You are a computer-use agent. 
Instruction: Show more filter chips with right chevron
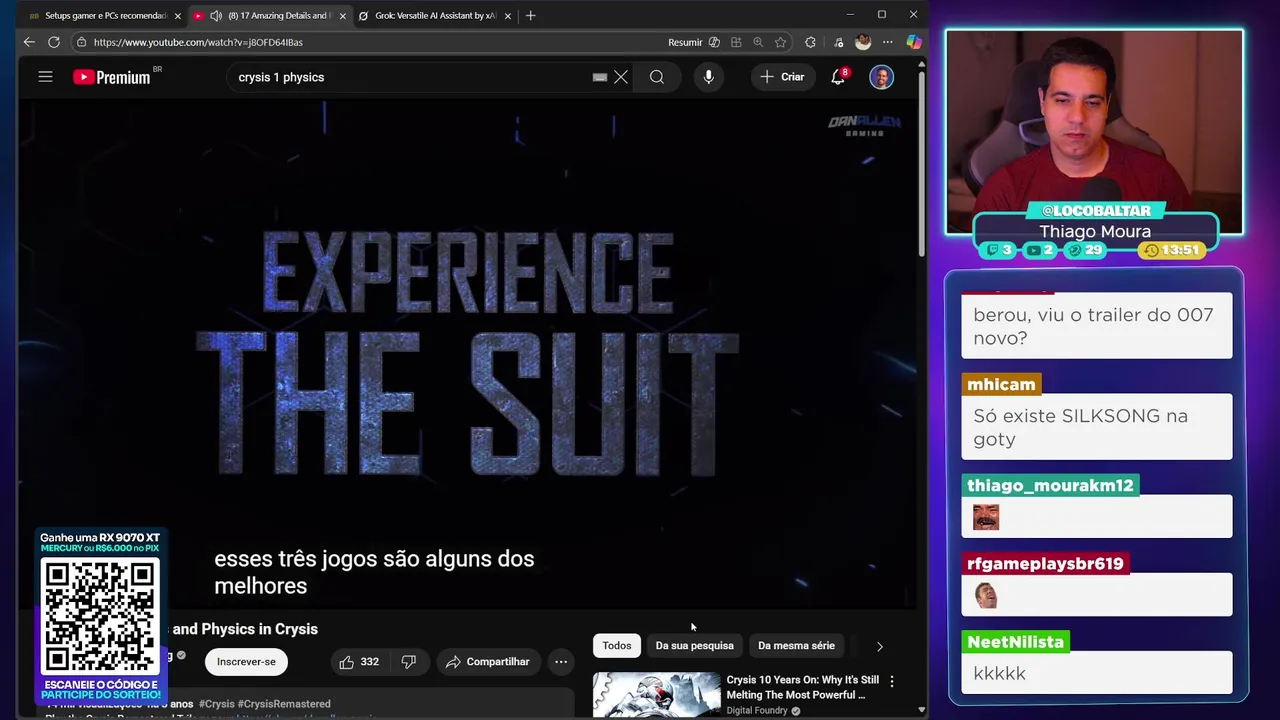pyautogui.click(x=880, y=646)
